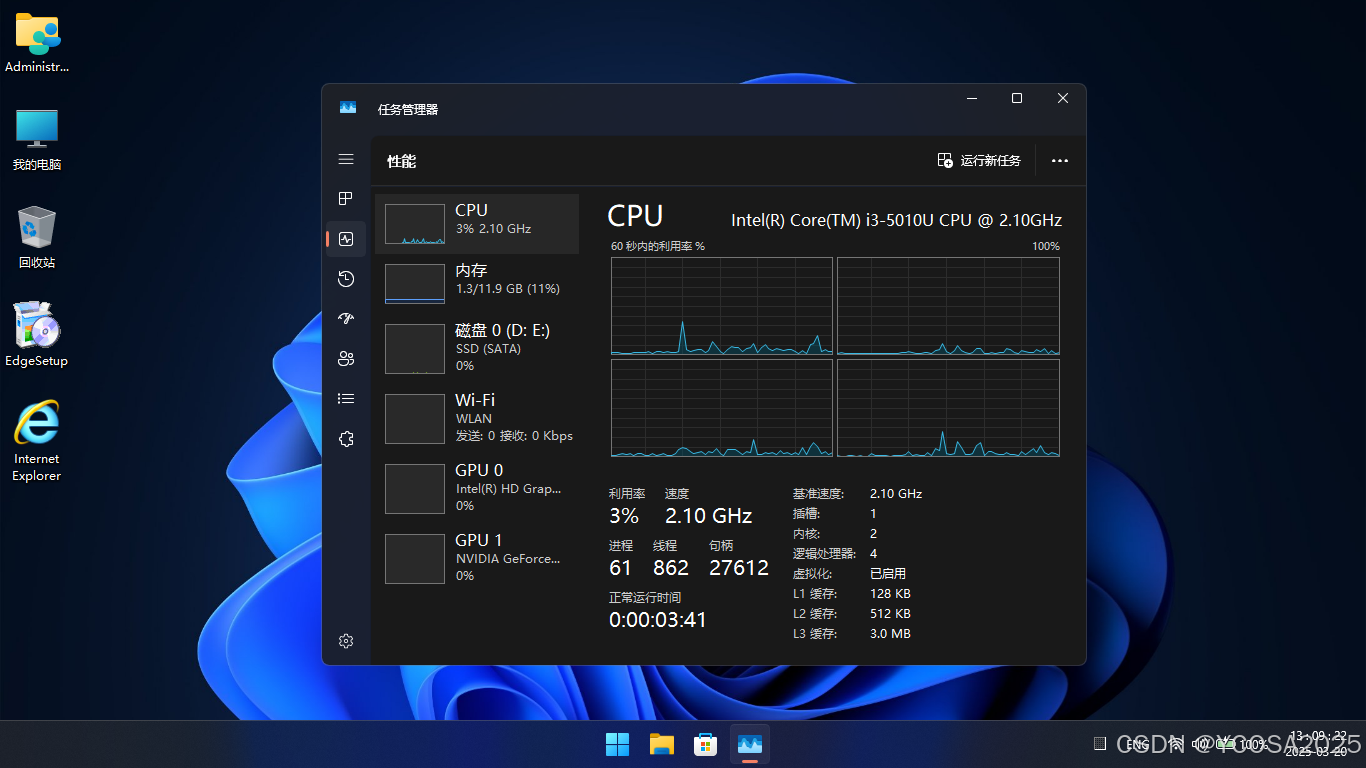Screen dimensions: 1366x768
Task: Click the 内存 mini graph thumbnail
Action: (415, 284)
